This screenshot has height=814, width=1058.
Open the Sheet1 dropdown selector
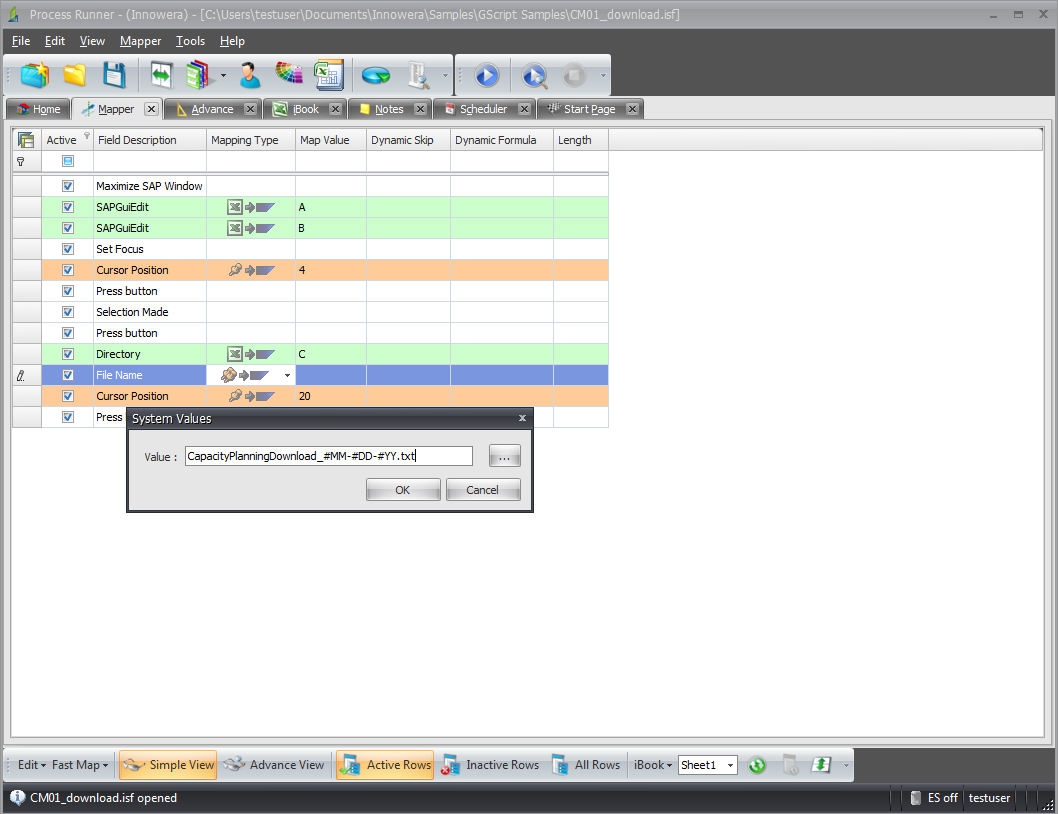point(730,765)
